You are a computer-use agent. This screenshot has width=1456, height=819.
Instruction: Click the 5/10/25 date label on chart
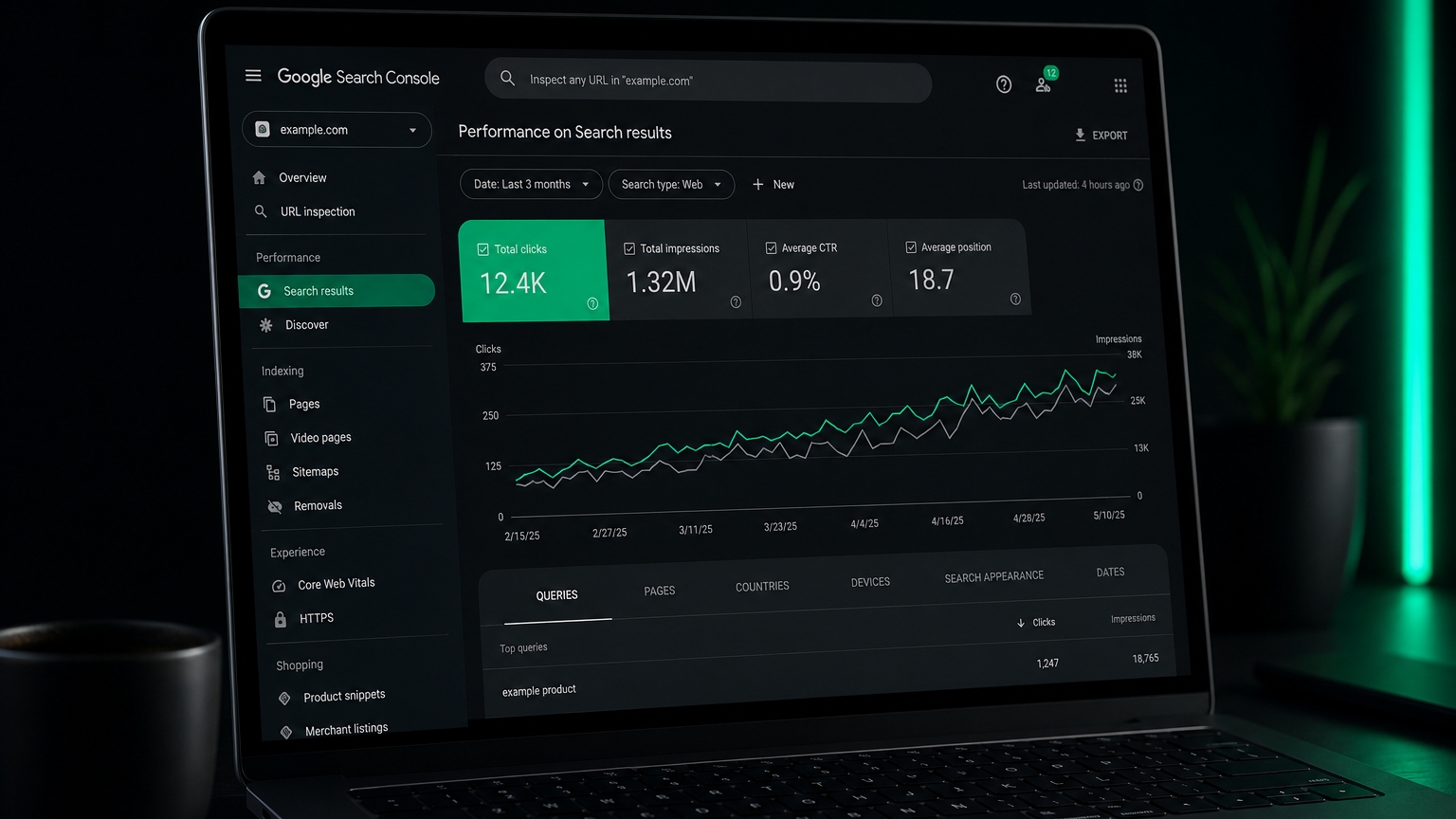1109,515
